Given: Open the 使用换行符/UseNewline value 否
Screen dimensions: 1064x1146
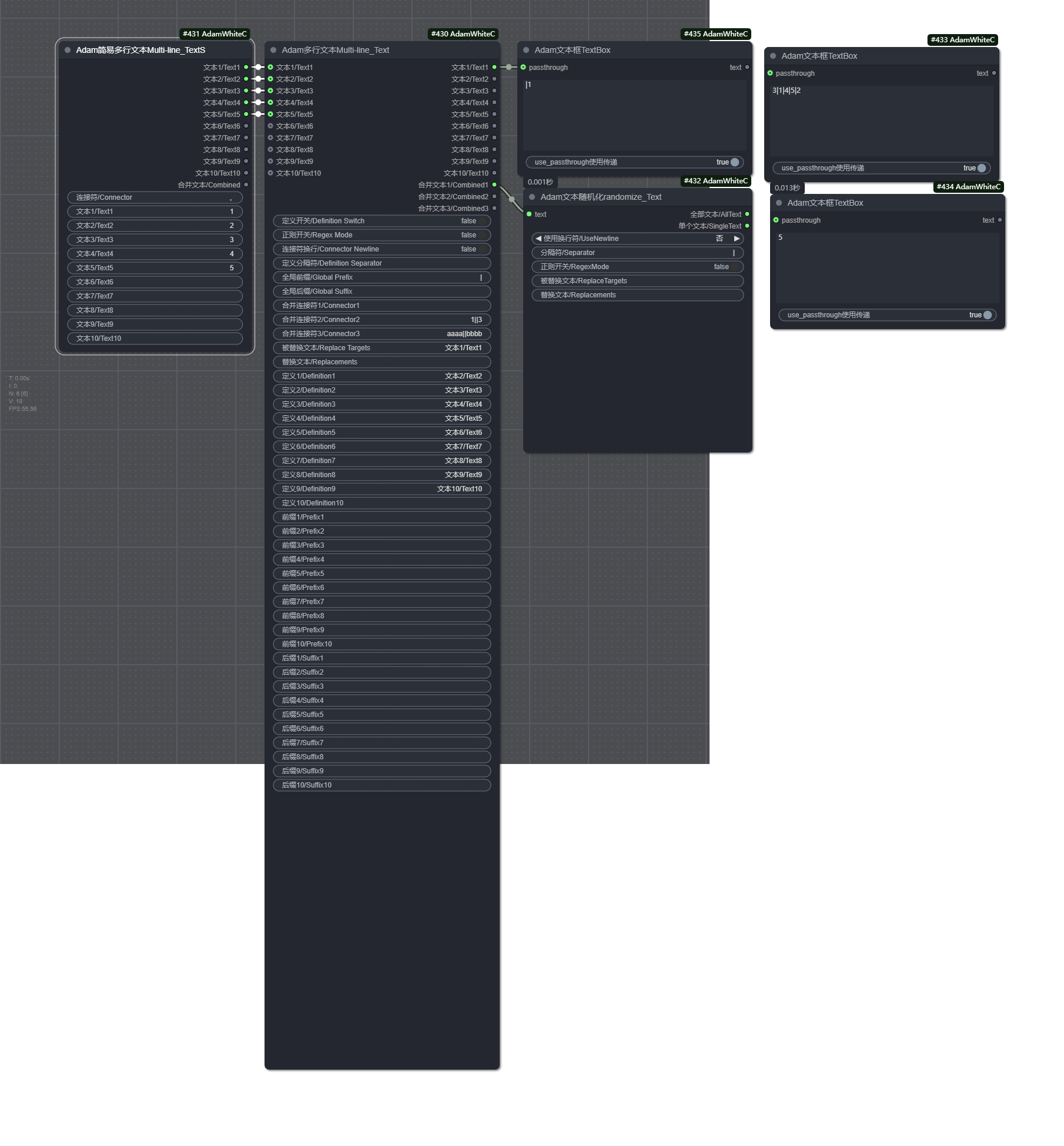Looking at the screenshot, I should click(x=720, y=239).
